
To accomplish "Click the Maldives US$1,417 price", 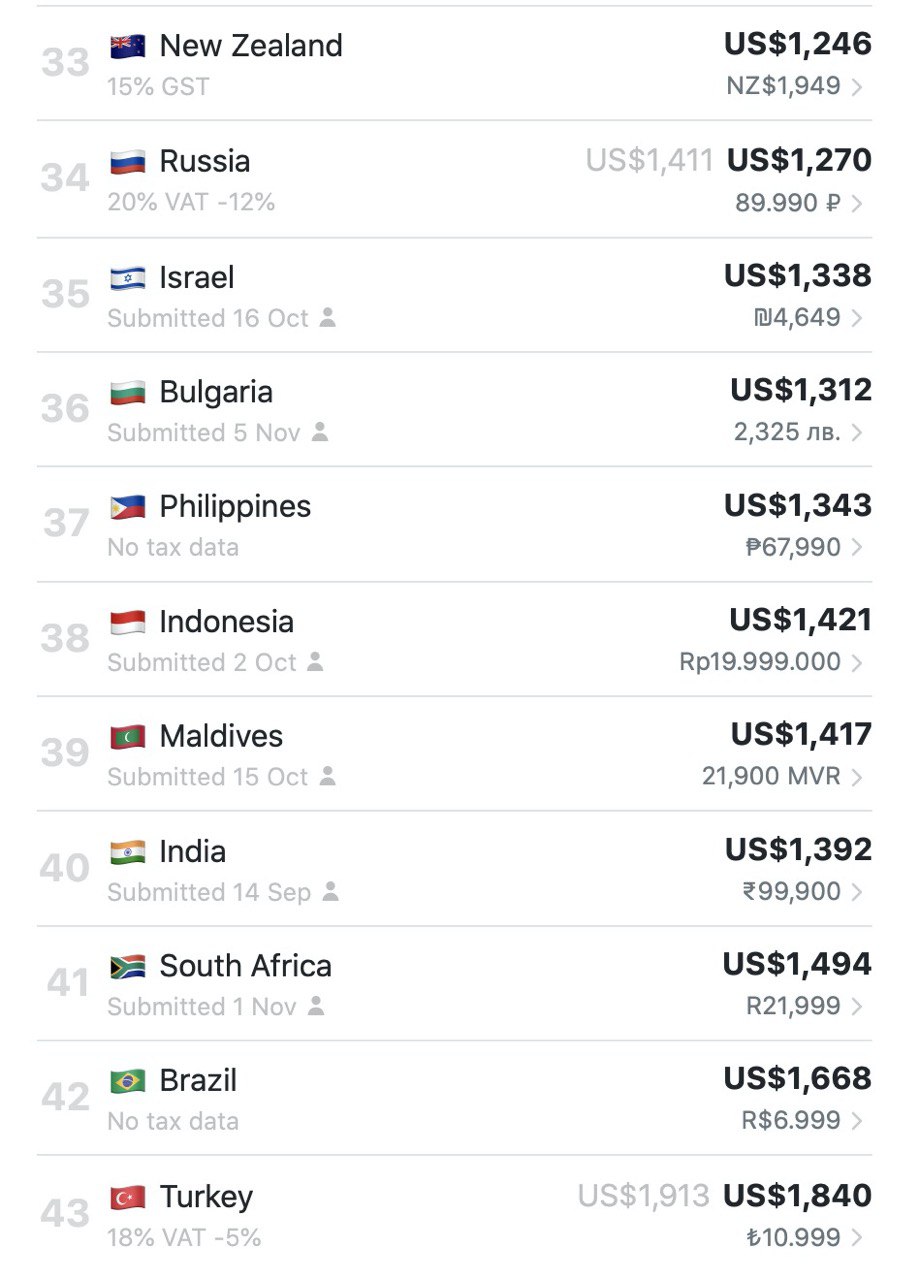I will (801, 735).
